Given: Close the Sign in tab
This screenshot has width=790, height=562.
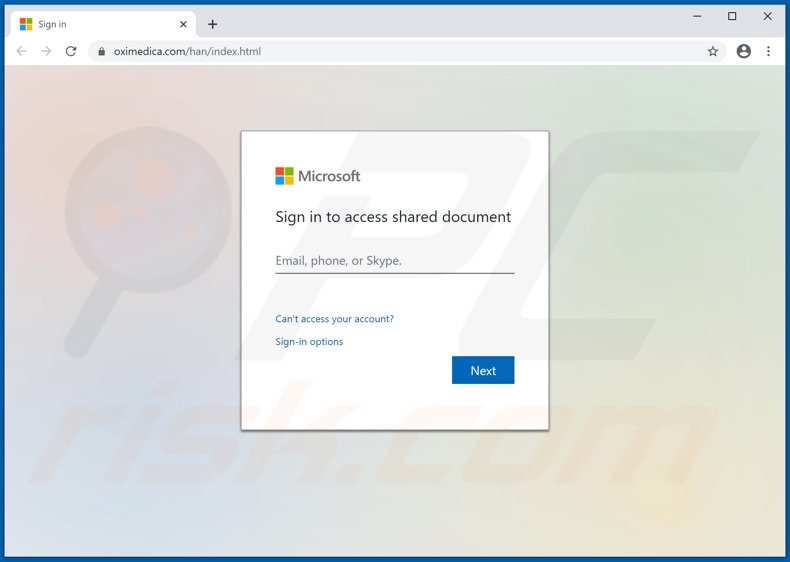Looking at the screenshot, I should 183,24.
